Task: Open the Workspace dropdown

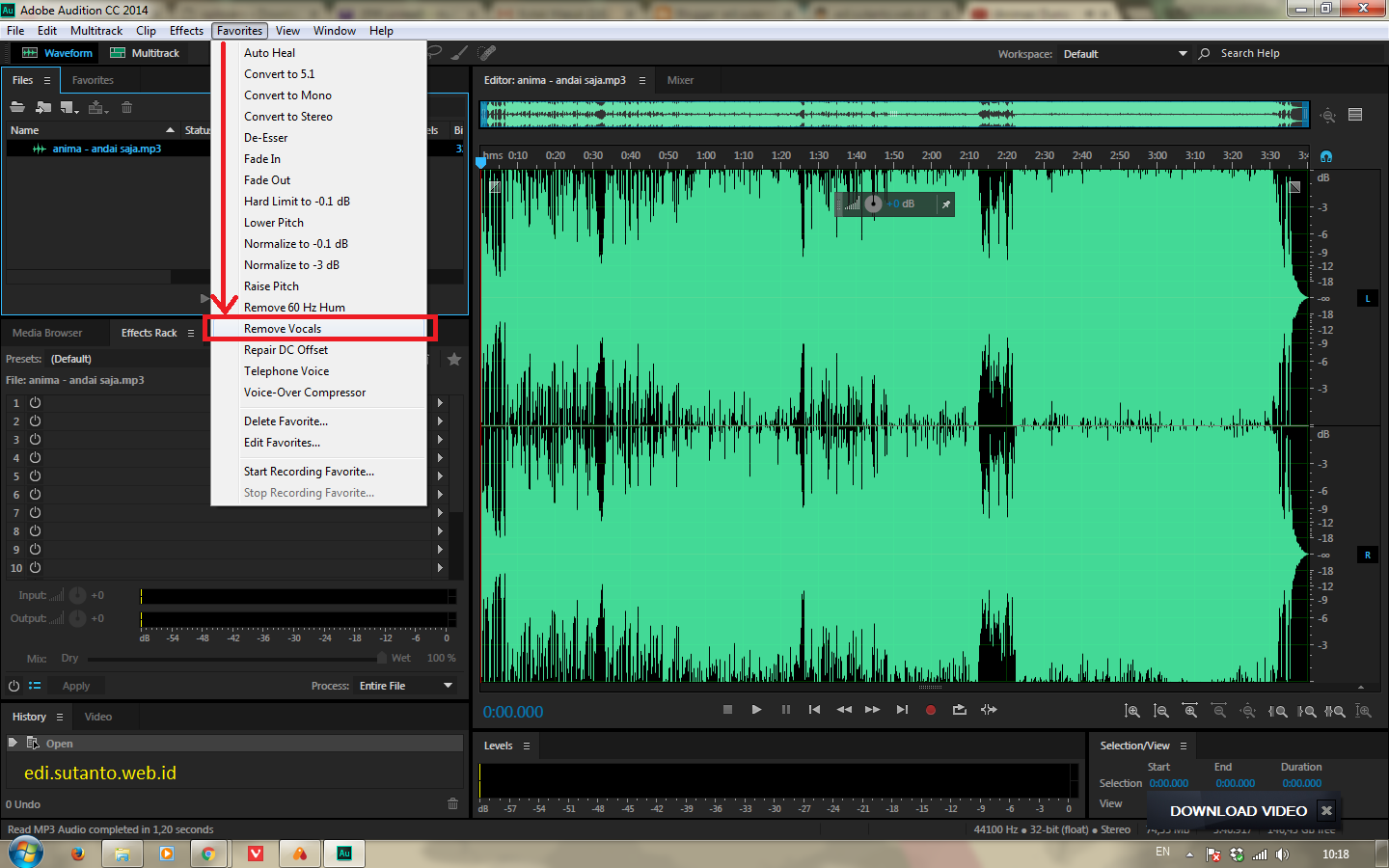Action: pyautogui.click(x=1125, y=54)
